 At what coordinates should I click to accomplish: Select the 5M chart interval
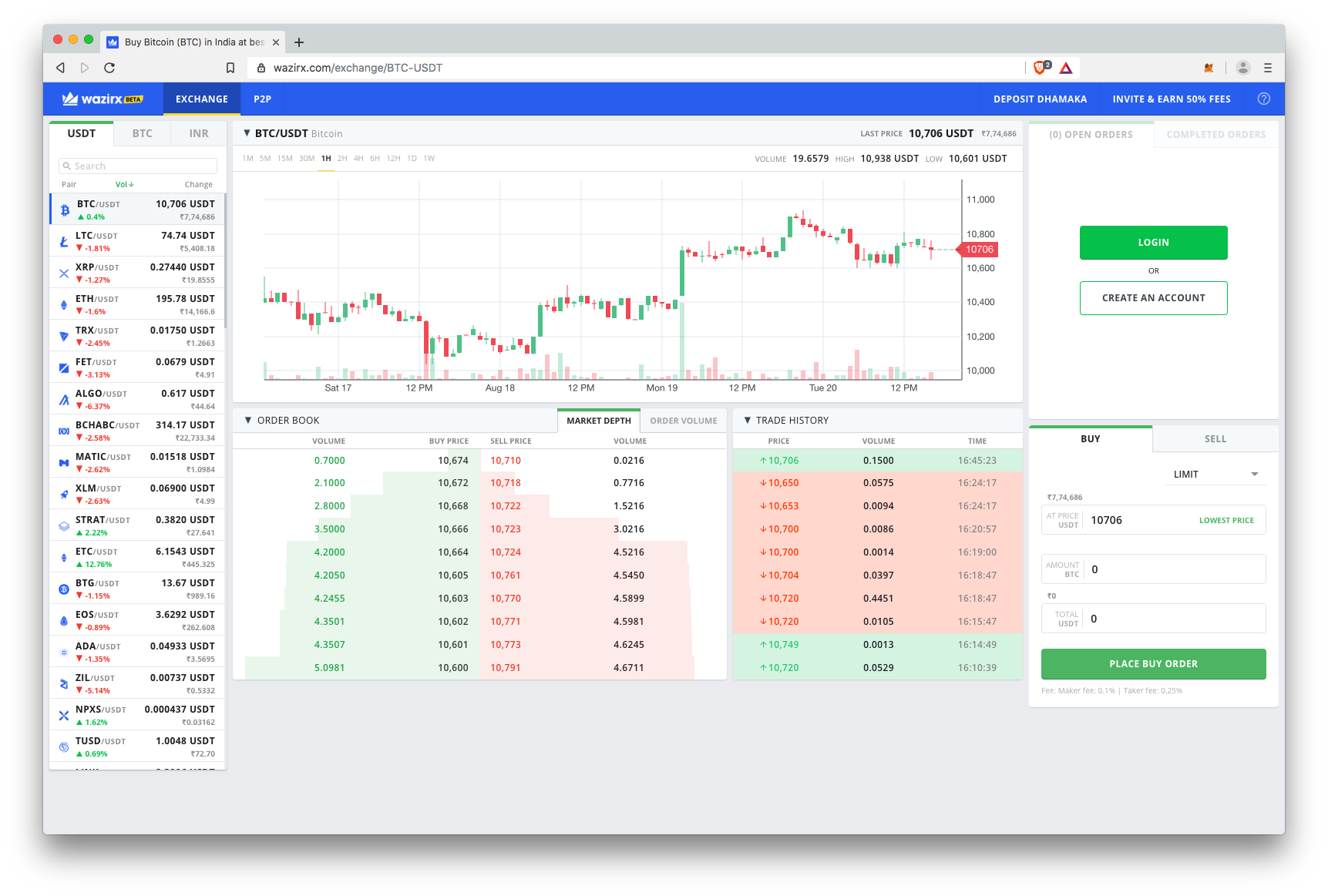point(265,158)
